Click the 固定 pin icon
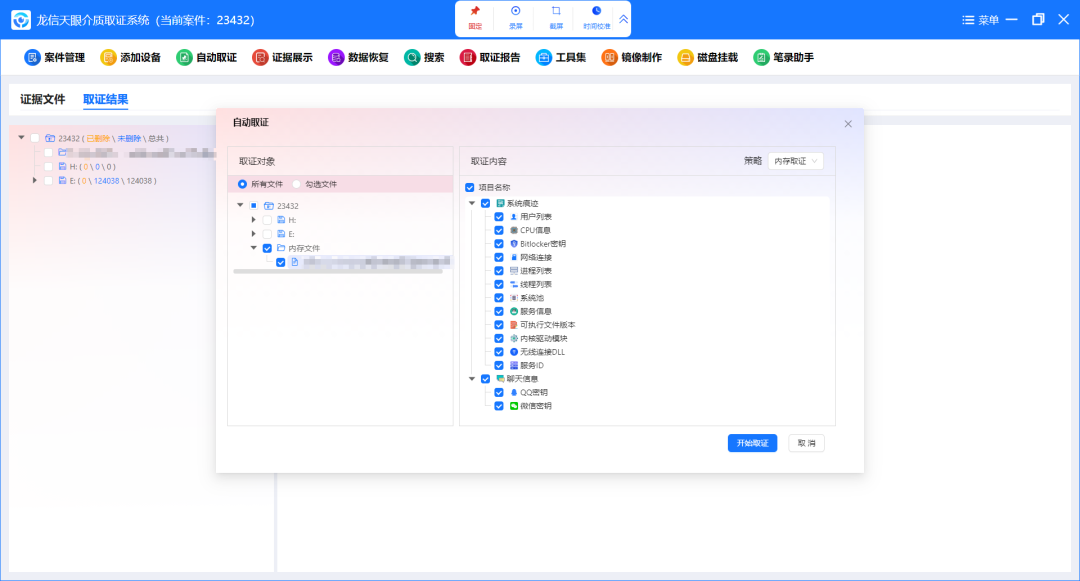 [475, 11]
